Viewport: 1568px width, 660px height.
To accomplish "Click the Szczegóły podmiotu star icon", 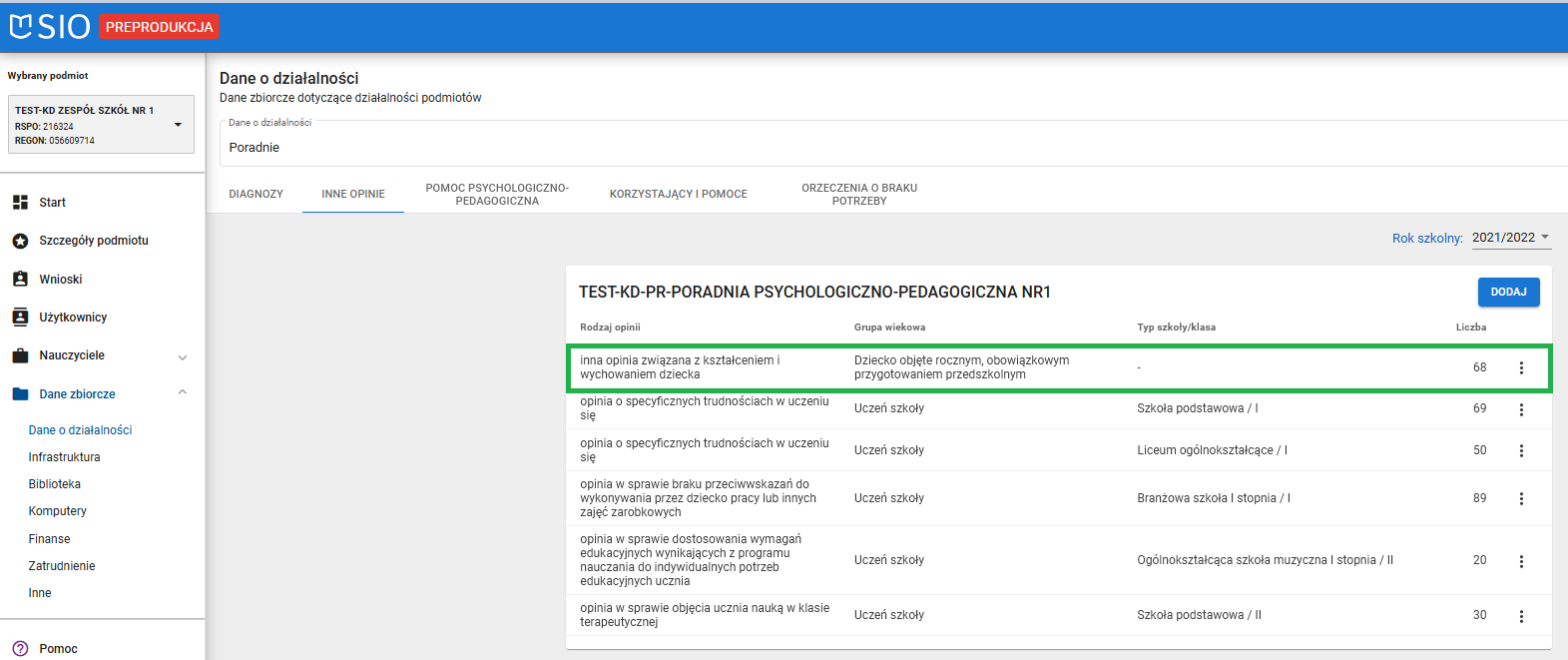I will click(20, 241).
